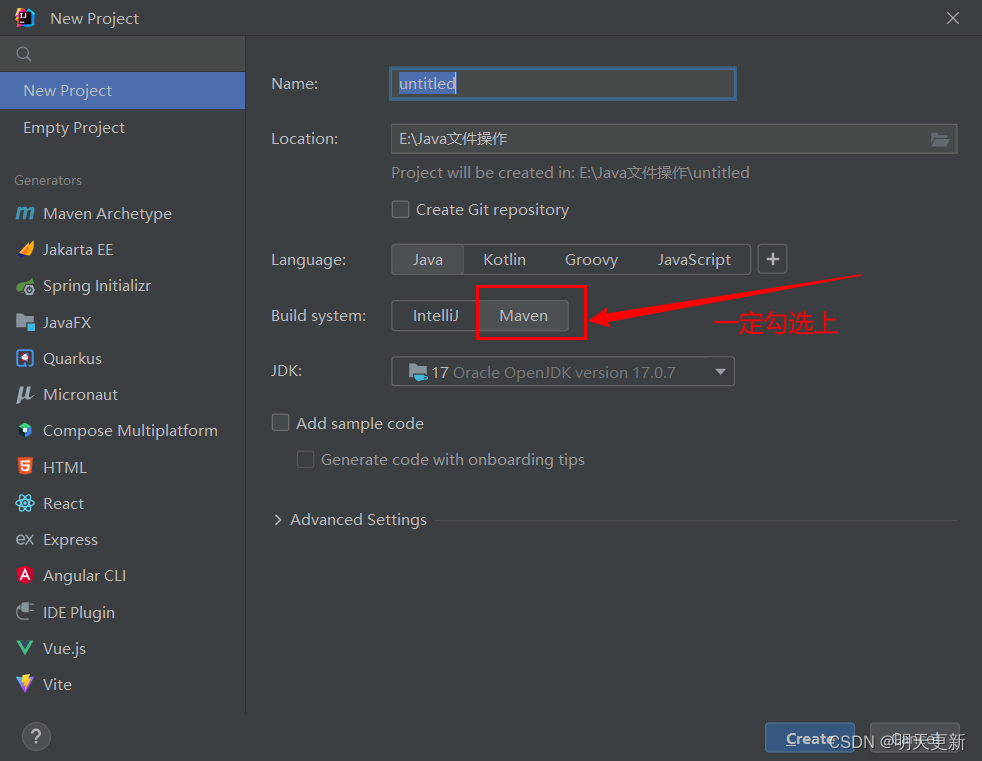Select the Angular CLI generator label

[x=85, y=576]
